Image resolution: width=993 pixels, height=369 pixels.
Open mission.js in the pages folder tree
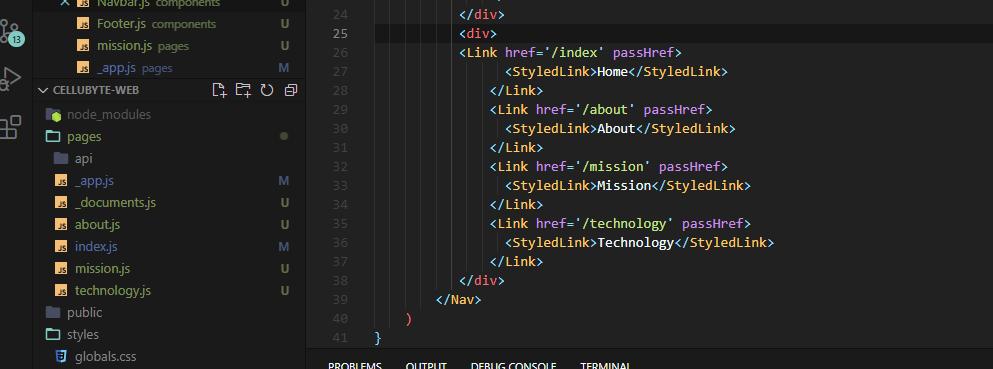[x=102, y=268]
